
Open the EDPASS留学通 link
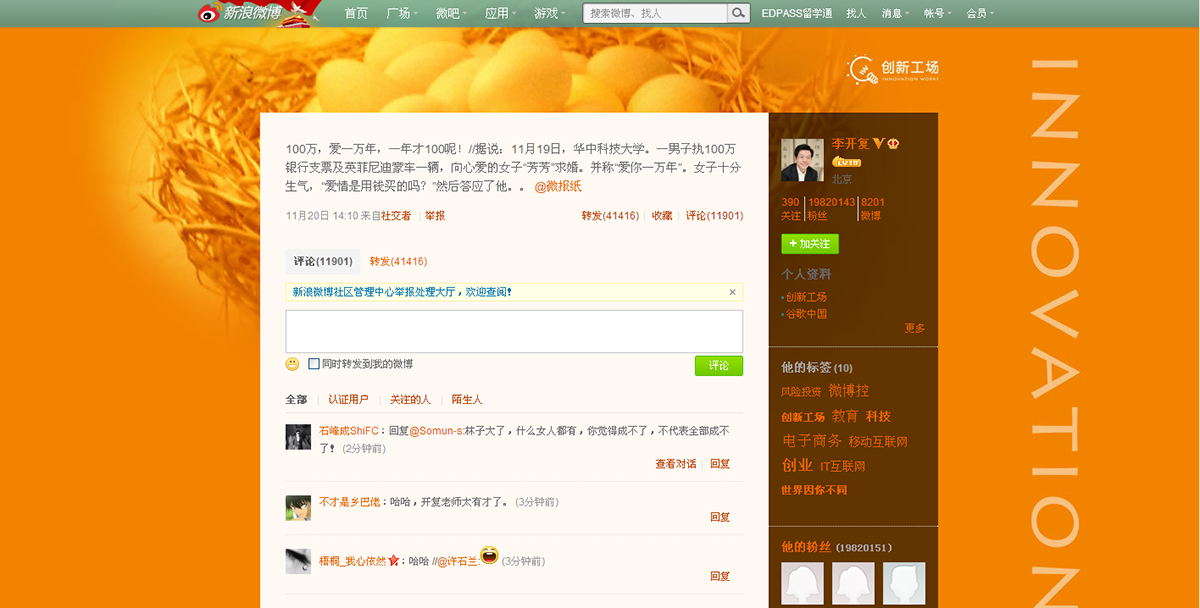coord(797,13)
